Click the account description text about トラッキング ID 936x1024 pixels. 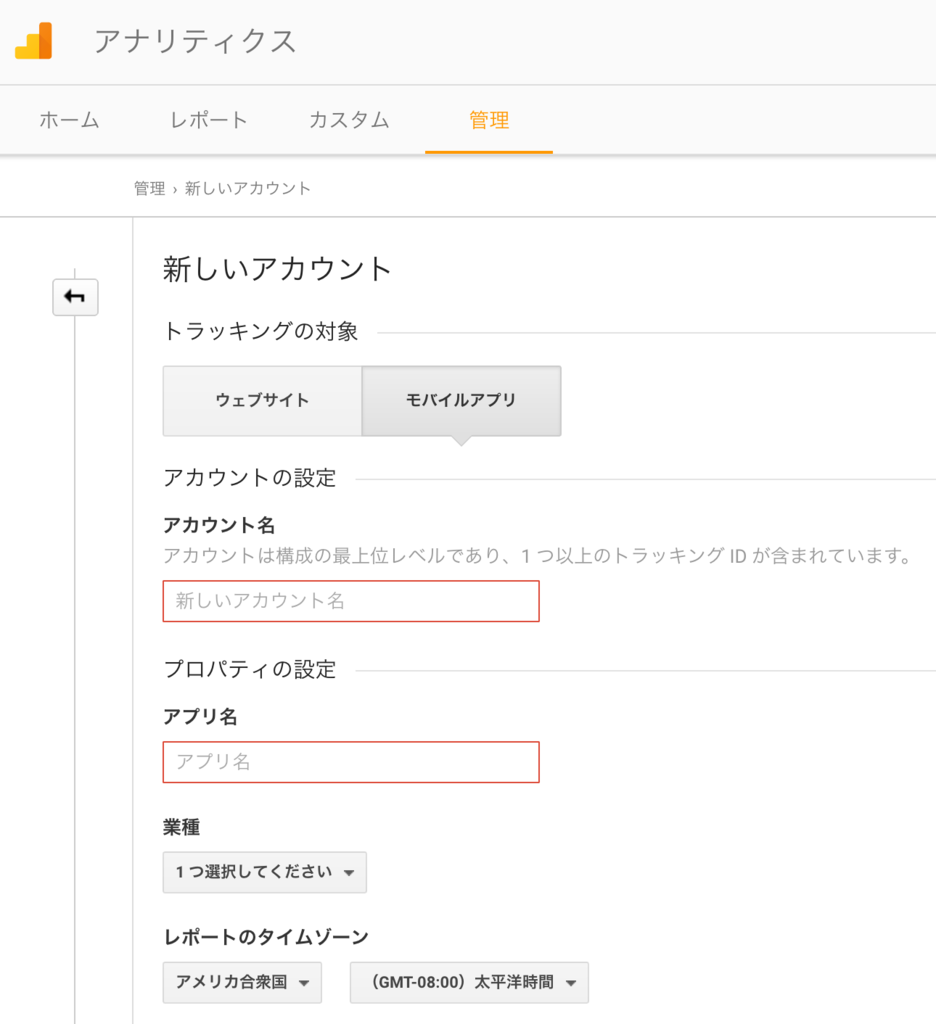point(537,556)
